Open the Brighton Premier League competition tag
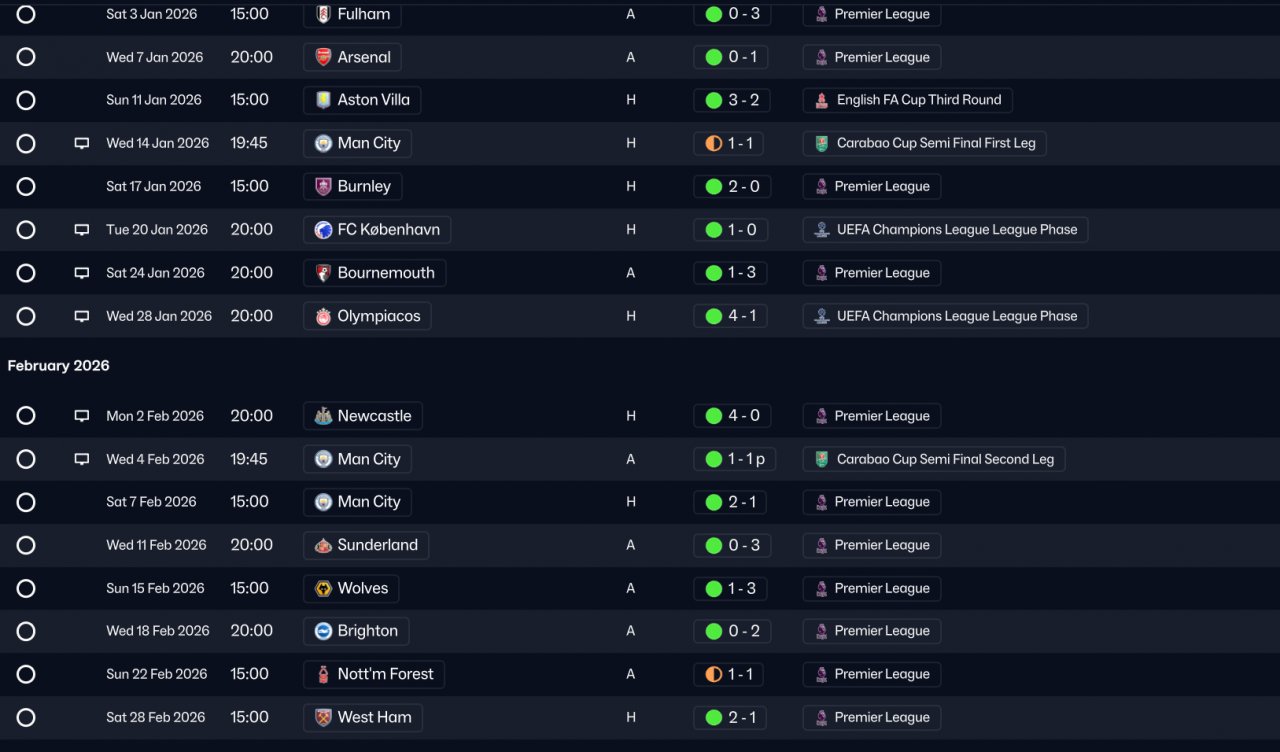The image size is (1280, 752). click(x=871, y=631)
